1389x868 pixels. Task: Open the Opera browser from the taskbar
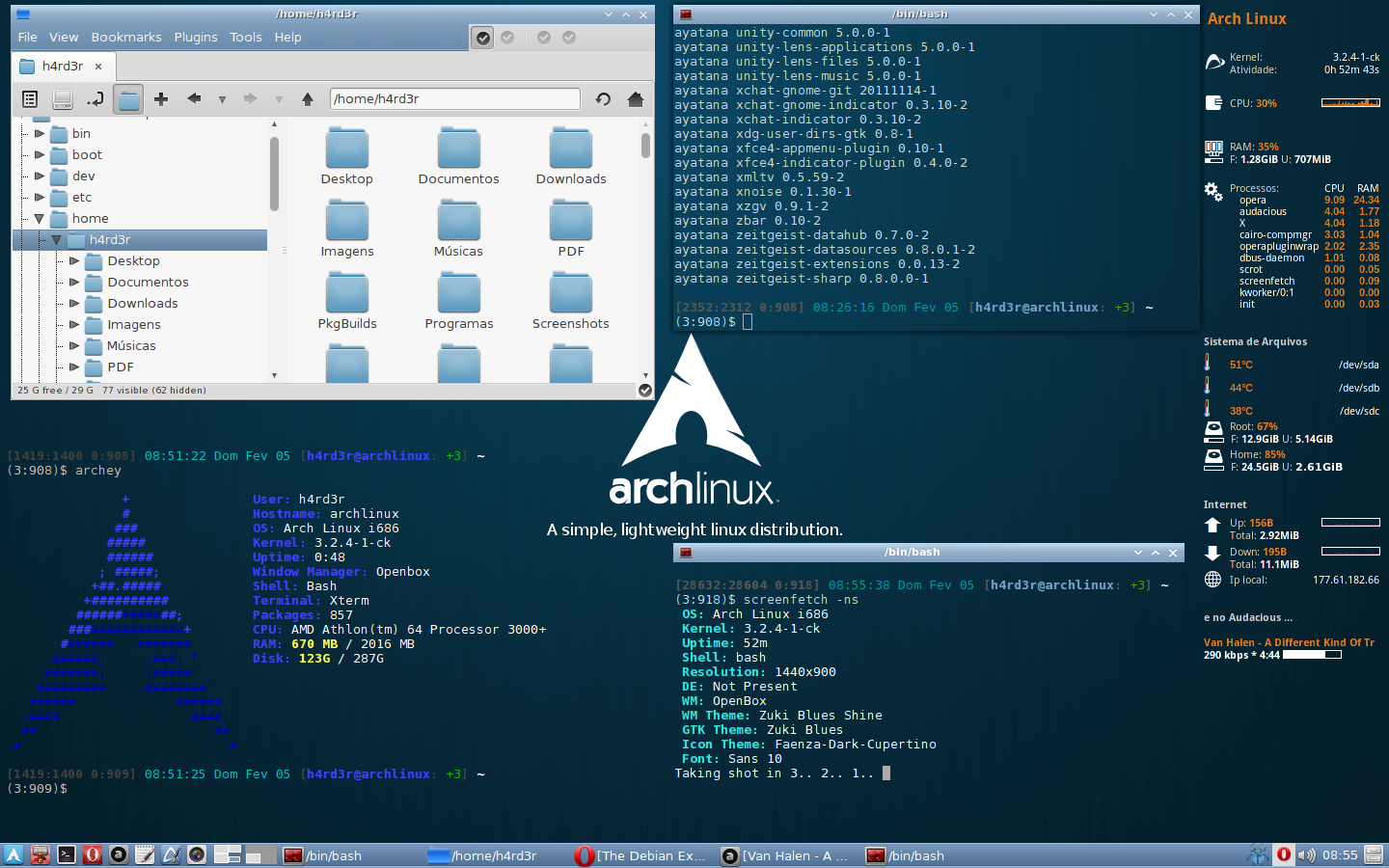[92, 854]
